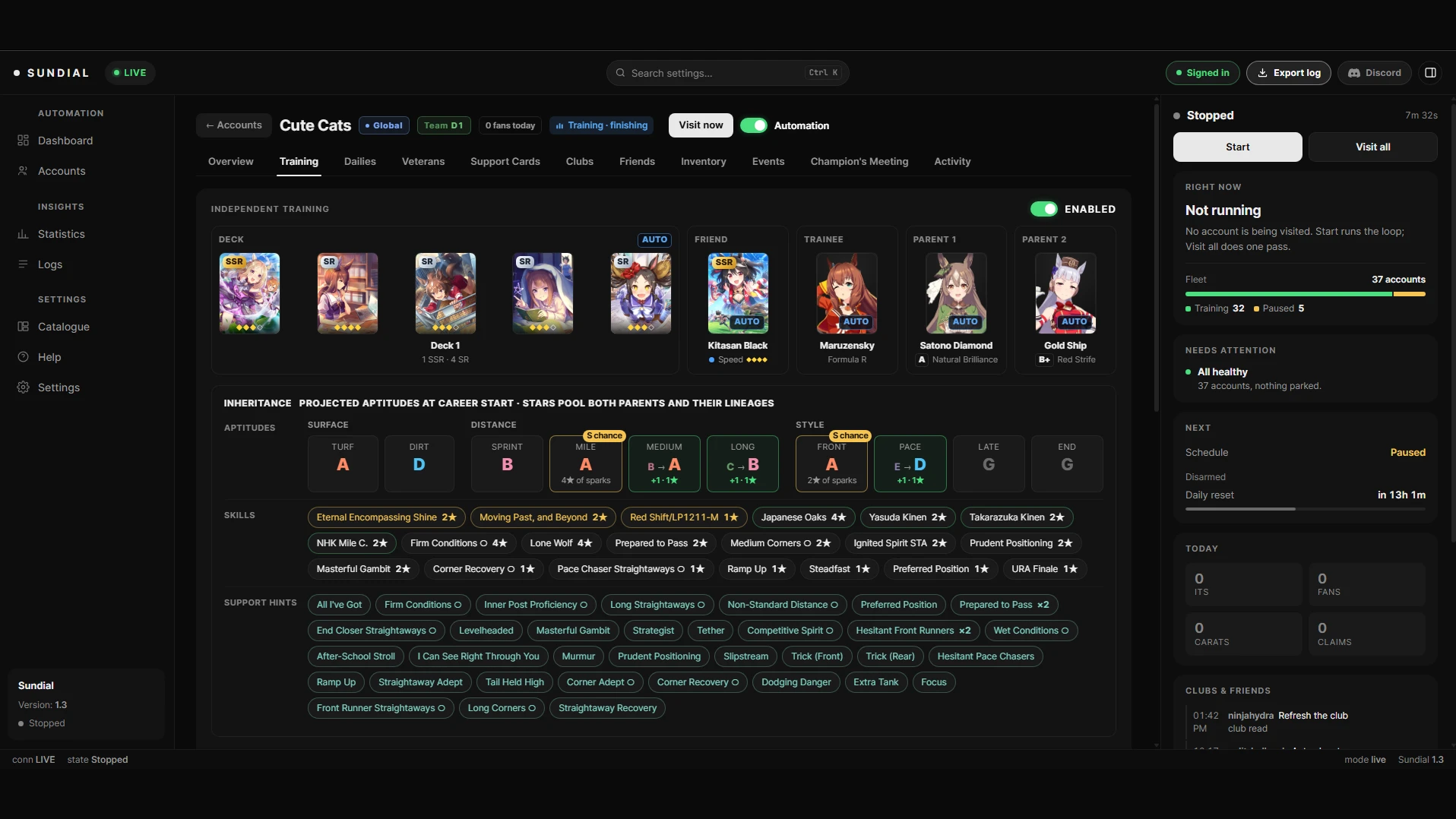Select the Kitasan Black friend card thumbnail
The width and height of the screenshot is (1456, 819).
pos(738,293)
